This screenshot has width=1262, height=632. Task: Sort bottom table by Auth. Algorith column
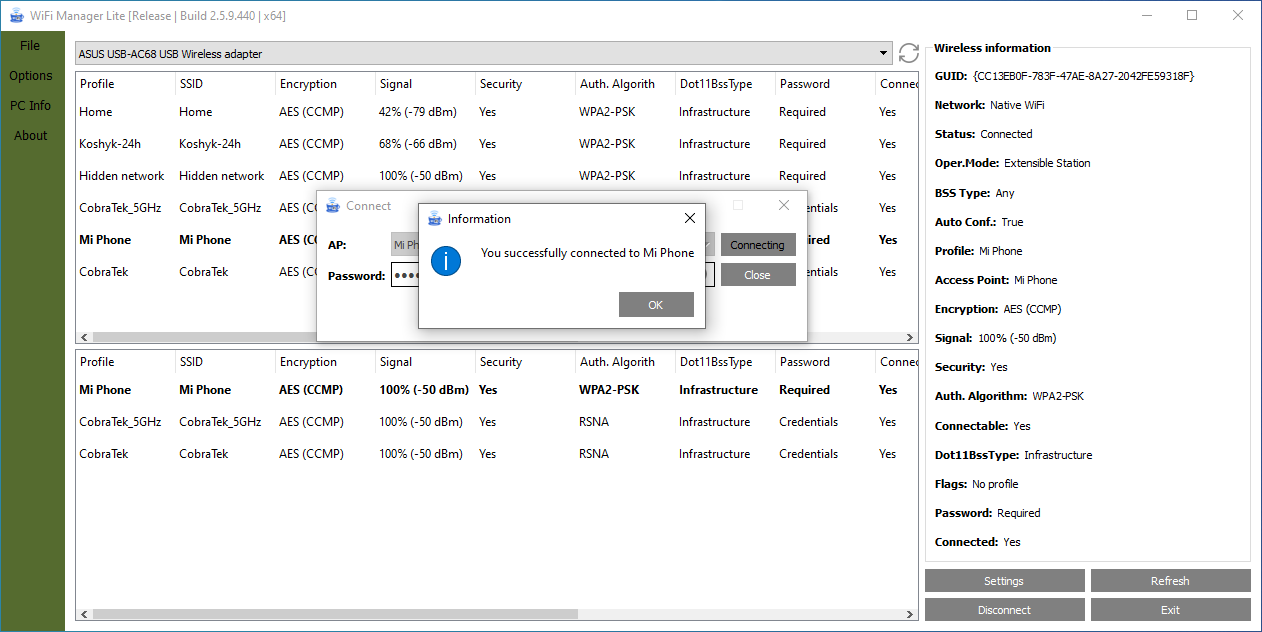(x=625, y=362)
